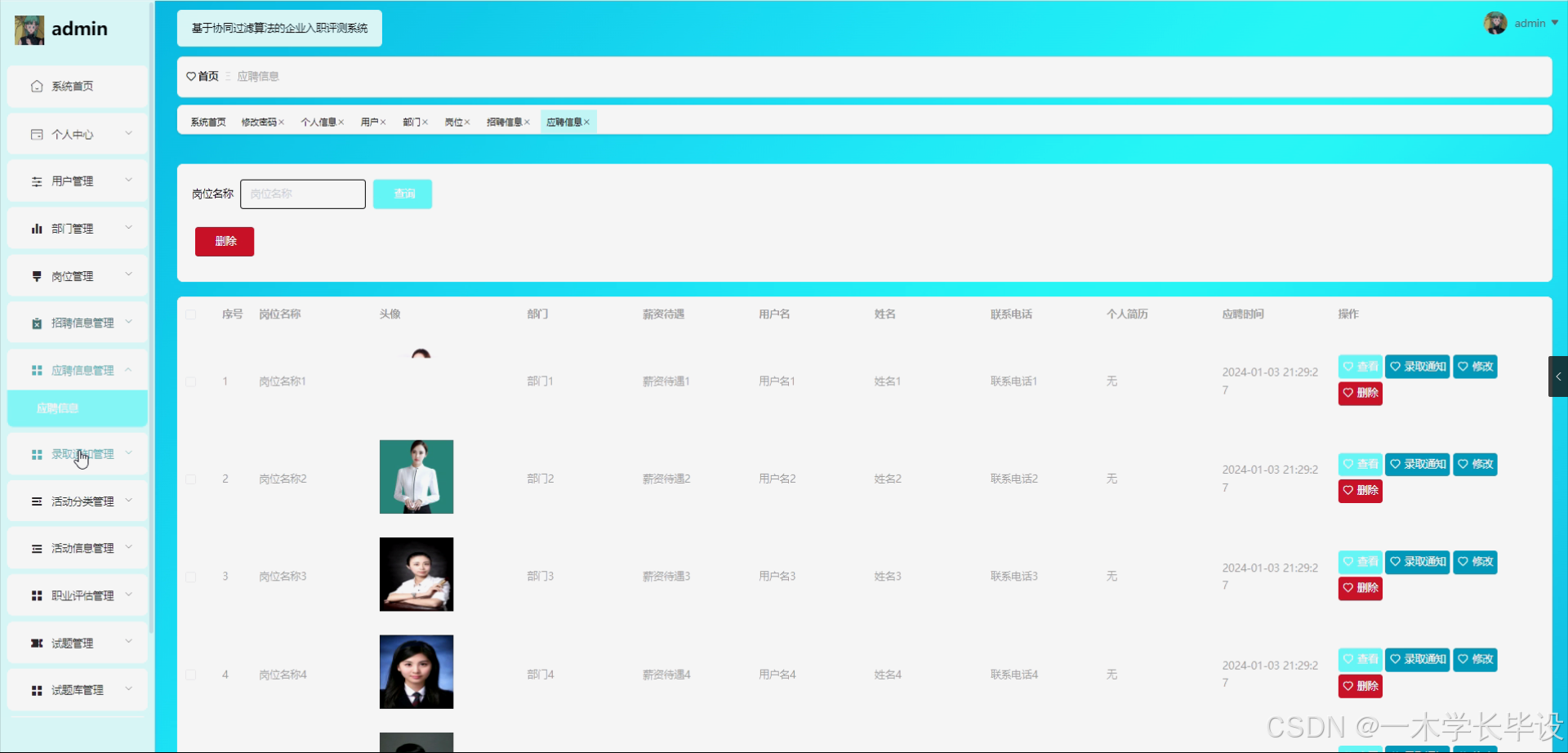The image size is (1568, 753).
Task: Tick the checkbox for row 序号 2
Action: pos(191,479)
